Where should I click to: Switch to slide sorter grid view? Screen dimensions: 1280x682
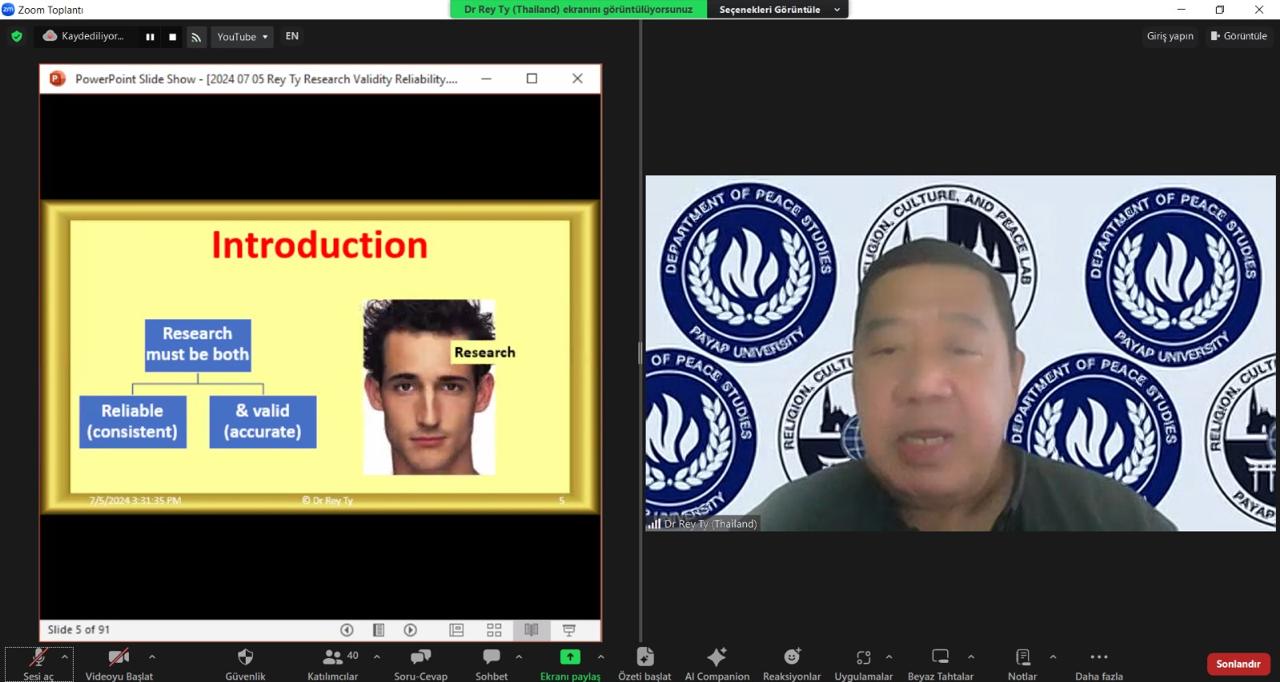[x=494, y=630]
